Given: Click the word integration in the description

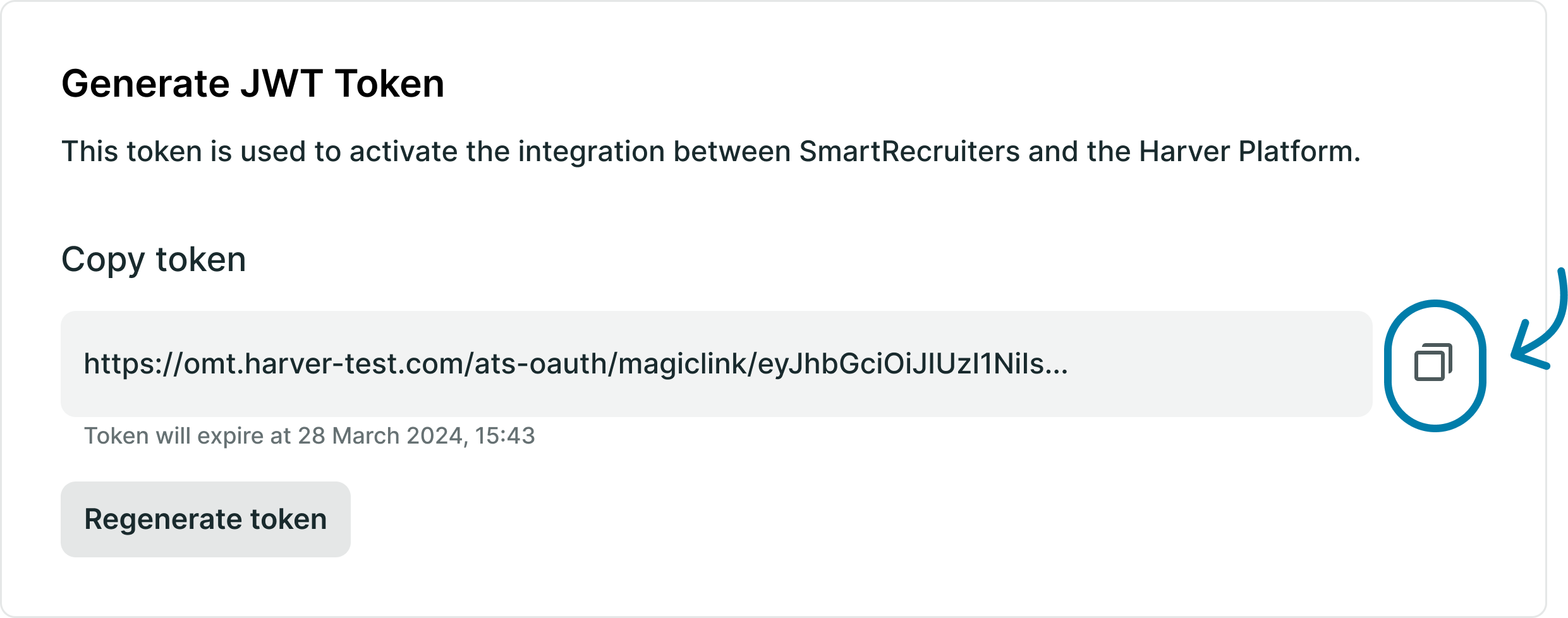Looking at the screenshot, I should 591,152.
